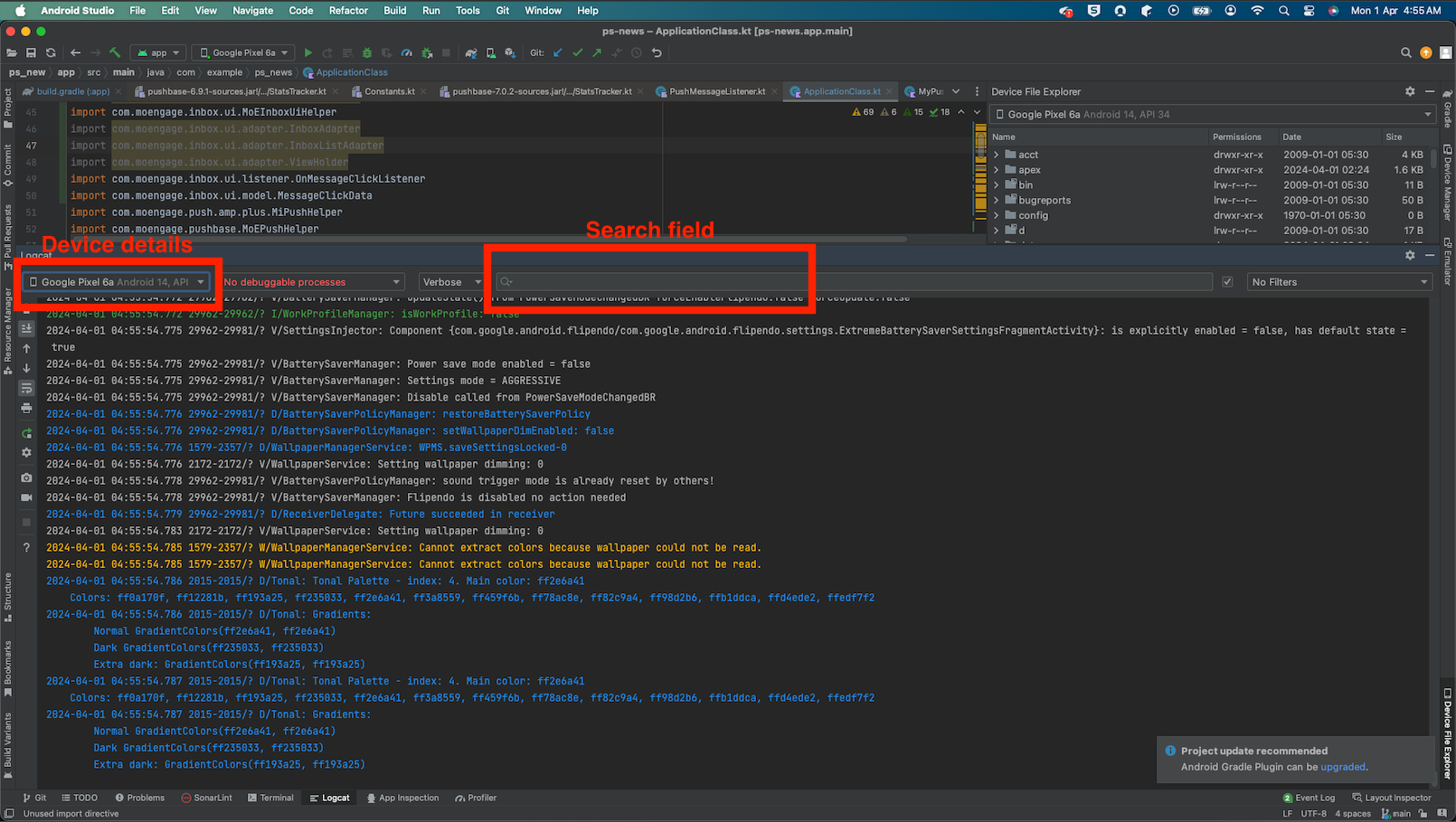This screenshot has width=1456, height=822.
Task: Click the upgraded link in notification
Action: (1343, 767)
